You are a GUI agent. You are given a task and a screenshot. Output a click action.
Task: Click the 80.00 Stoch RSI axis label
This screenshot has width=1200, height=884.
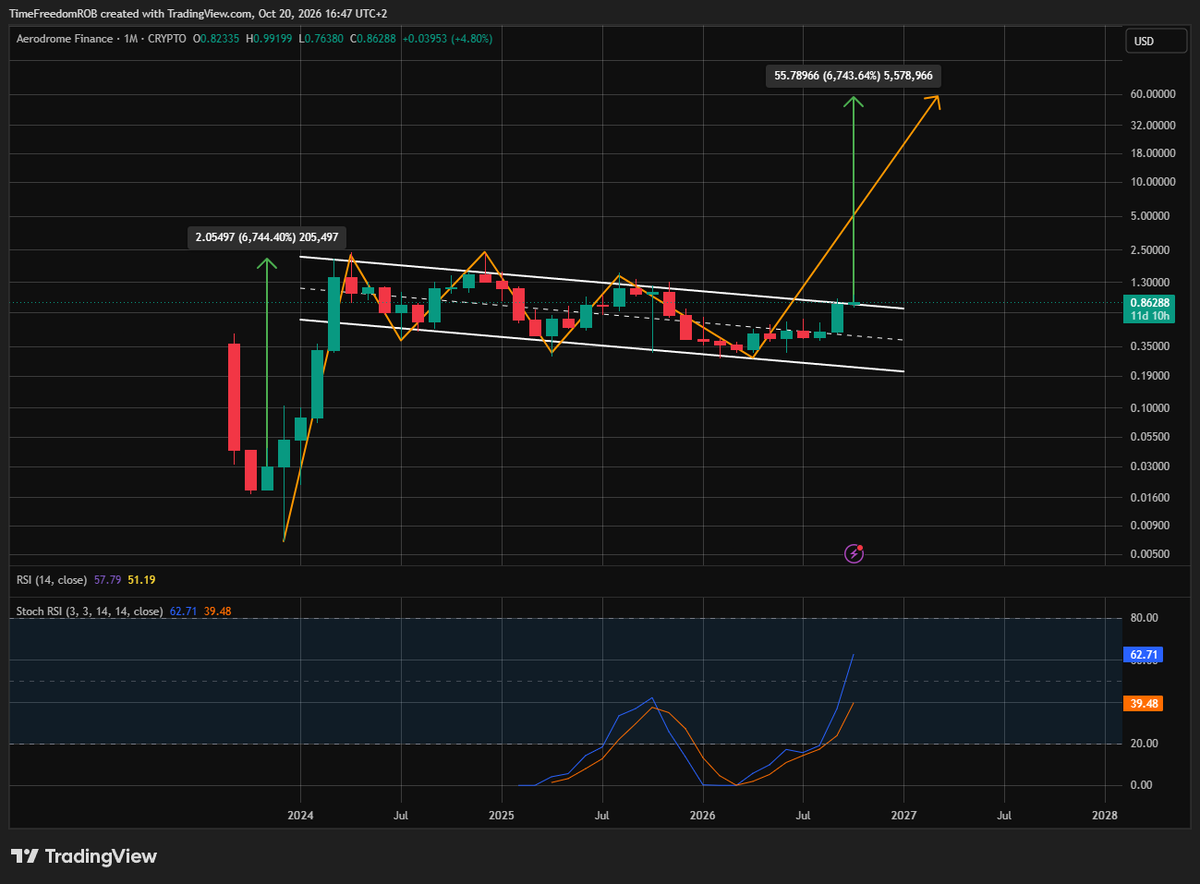click(x=1143, y=618)
